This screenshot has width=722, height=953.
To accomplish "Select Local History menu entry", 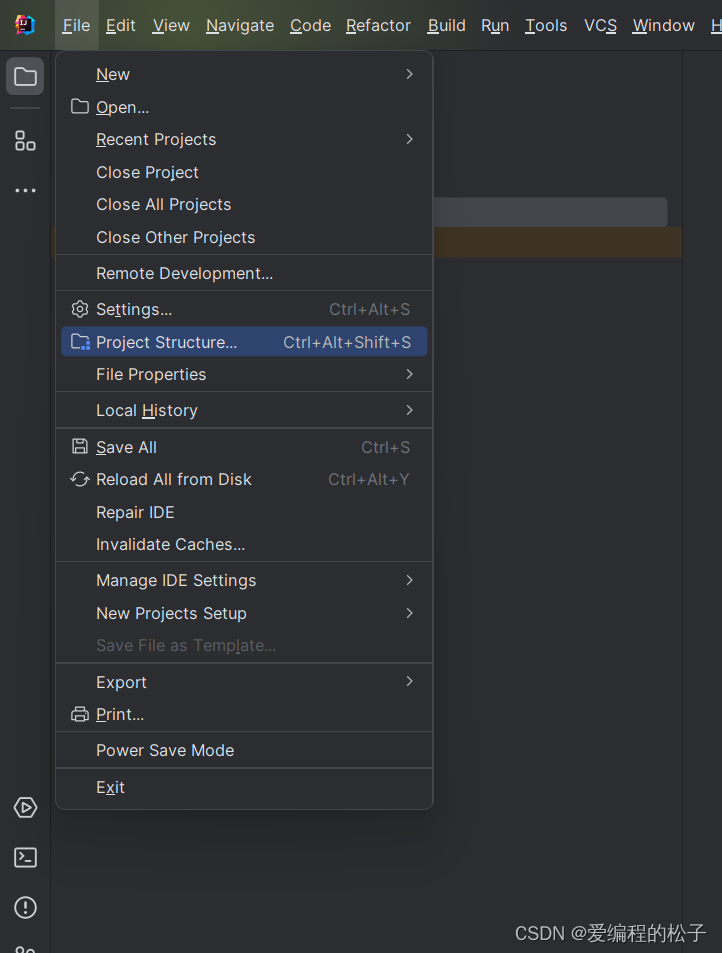I will pos(244,410).
